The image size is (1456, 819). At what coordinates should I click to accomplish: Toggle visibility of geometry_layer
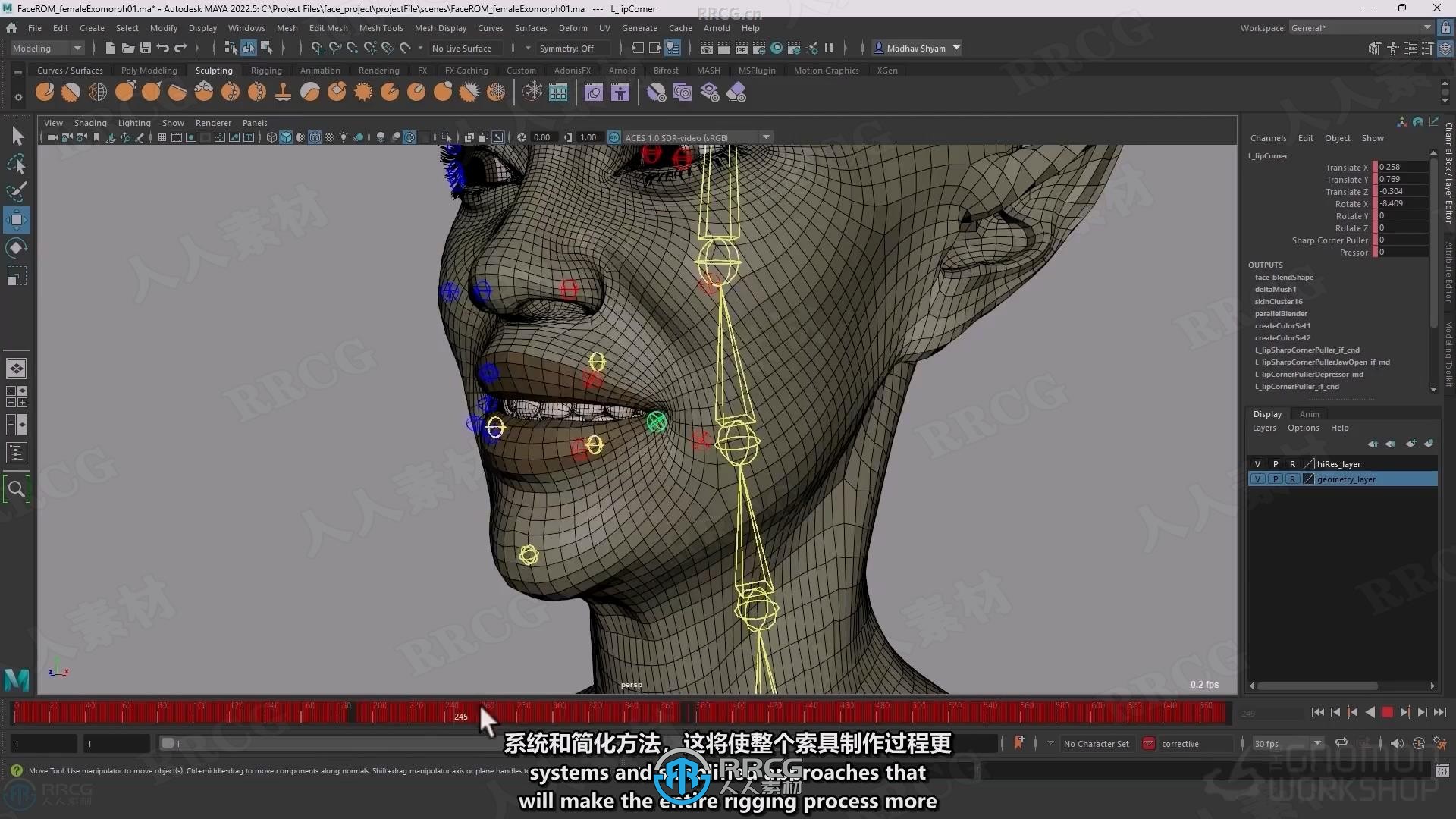click(1258, 479)
